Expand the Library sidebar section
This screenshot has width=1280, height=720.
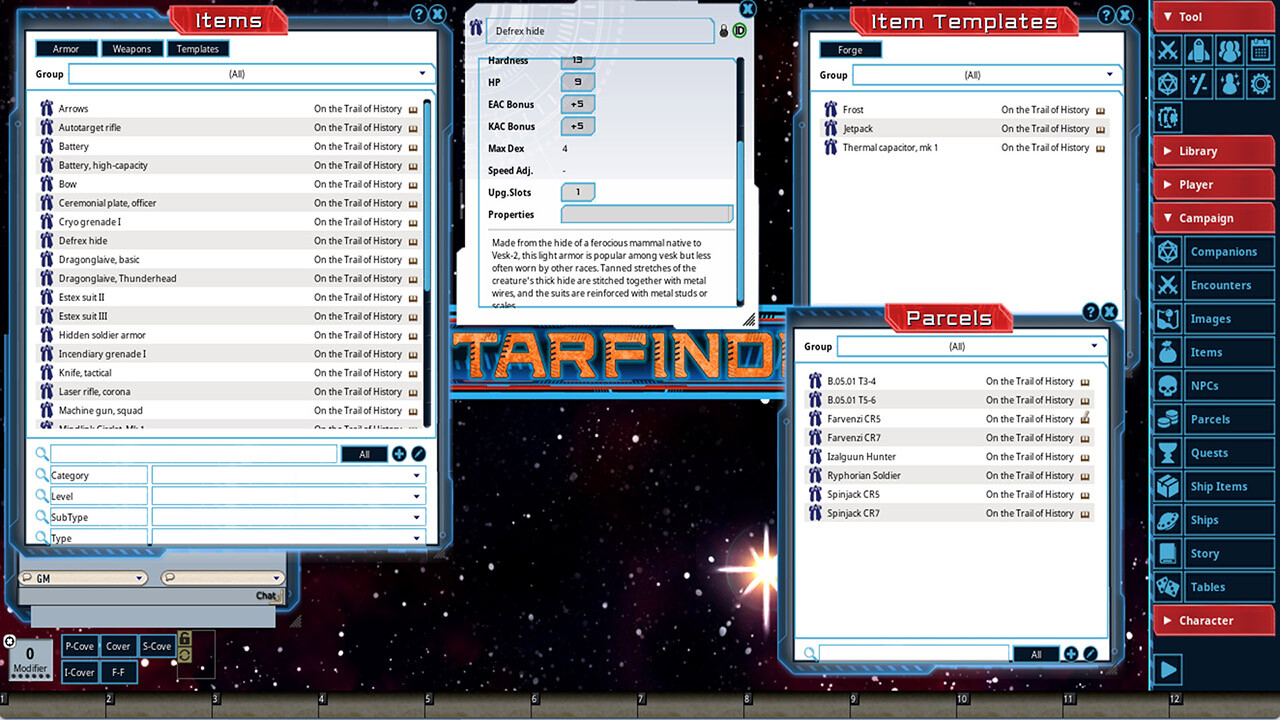tap(1213, 151)
